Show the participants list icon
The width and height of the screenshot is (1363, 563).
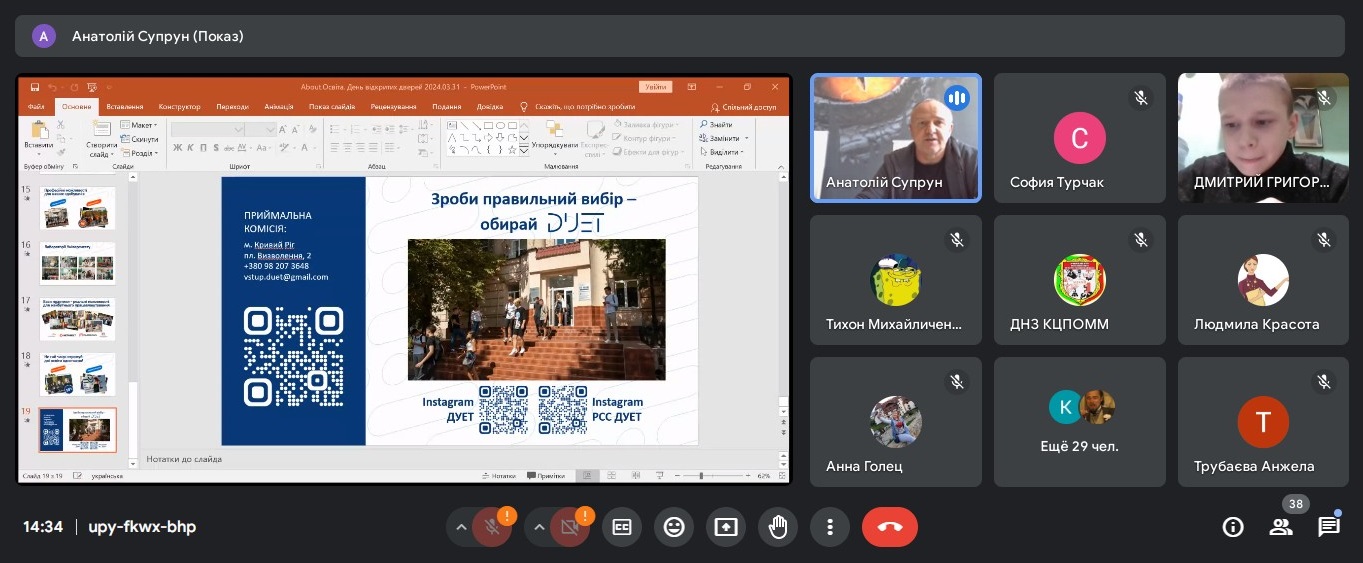click(x=1280, y=527)
